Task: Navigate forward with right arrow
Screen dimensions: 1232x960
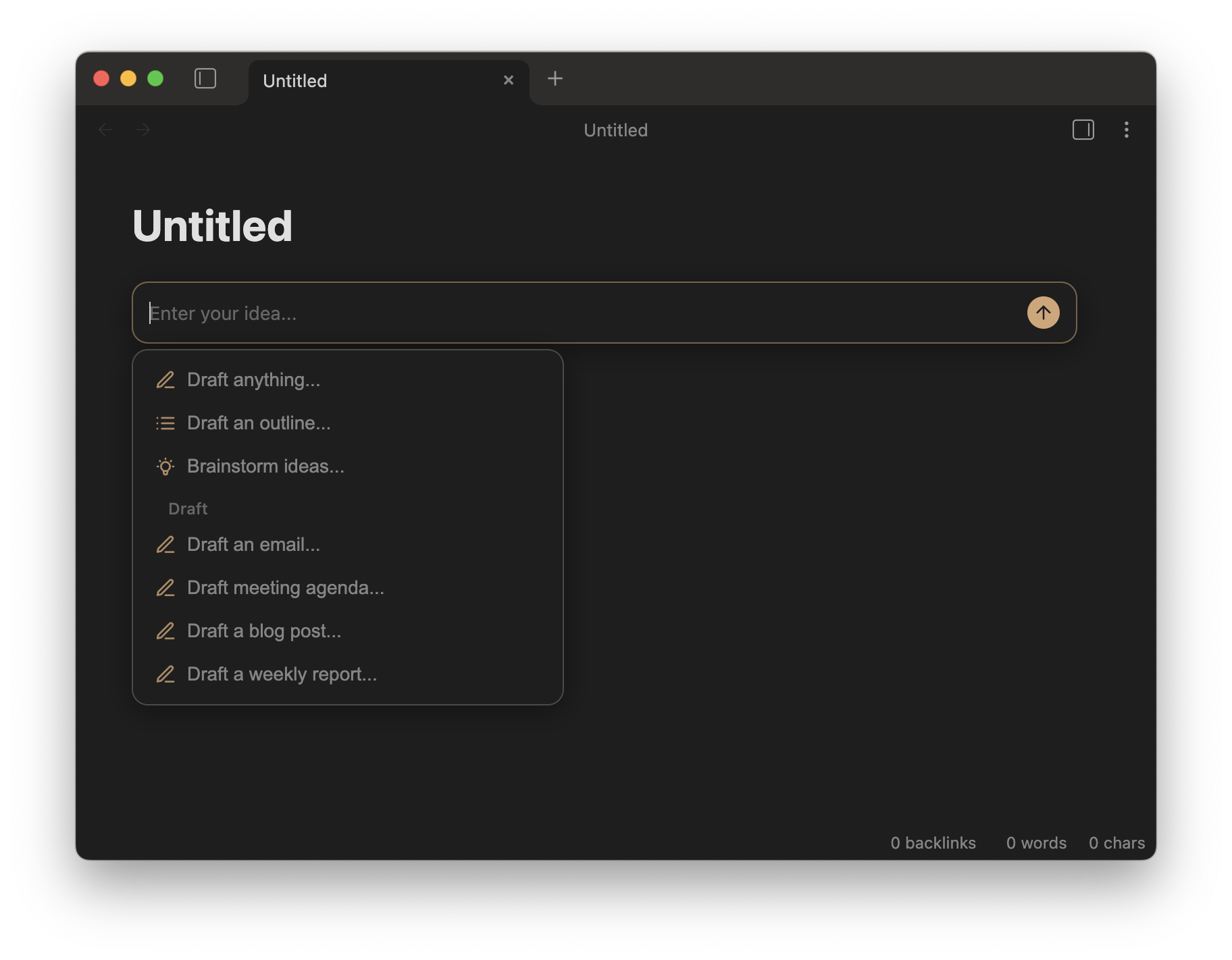Action: 143,130
